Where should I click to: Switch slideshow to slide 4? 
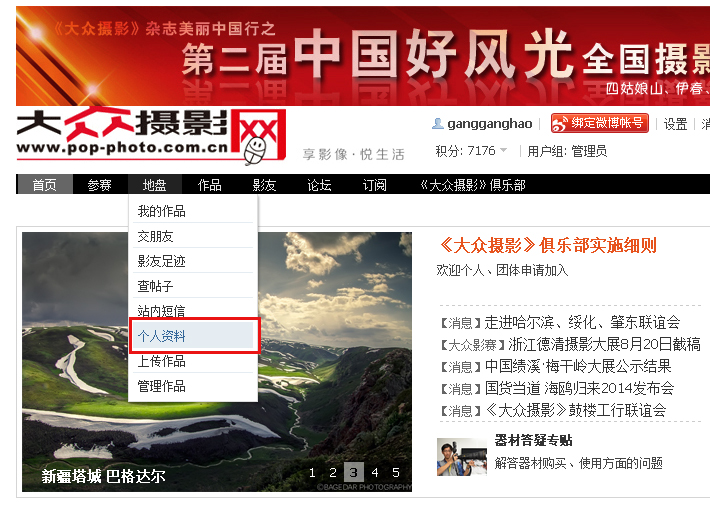375,472
